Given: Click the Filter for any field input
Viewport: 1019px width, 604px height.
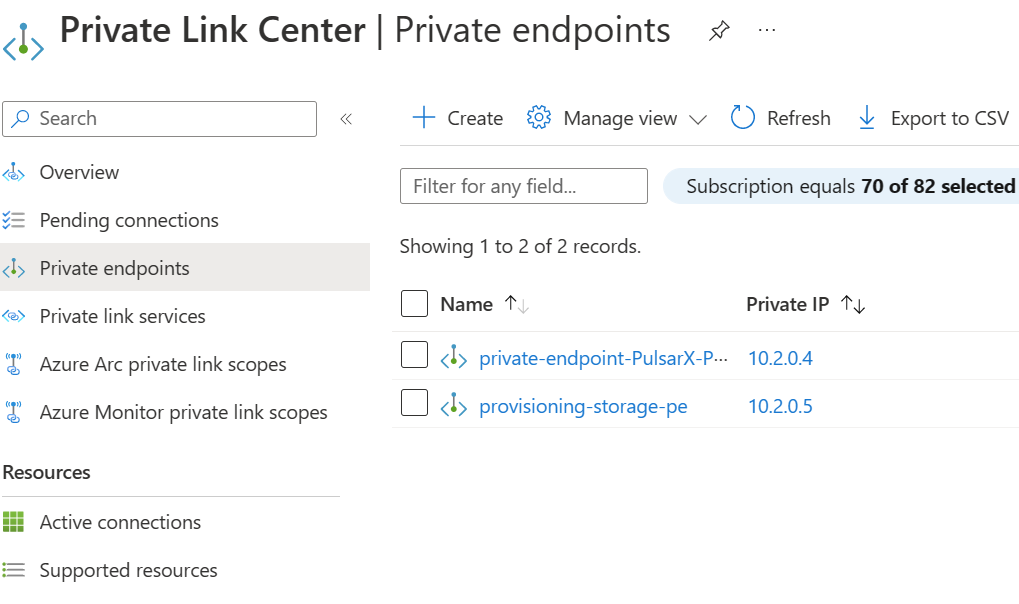Looking at the screenshot, I should (x=523, y=186).
